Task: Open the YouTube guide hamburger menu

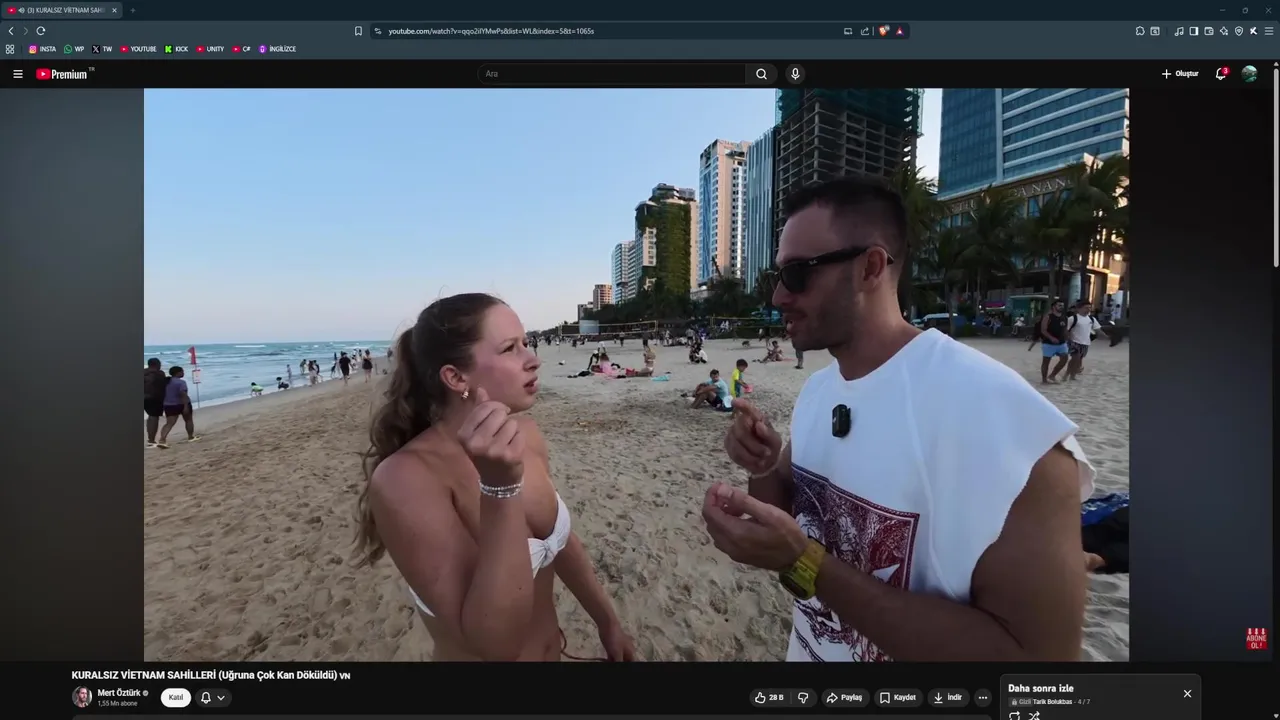Action: 18,74
